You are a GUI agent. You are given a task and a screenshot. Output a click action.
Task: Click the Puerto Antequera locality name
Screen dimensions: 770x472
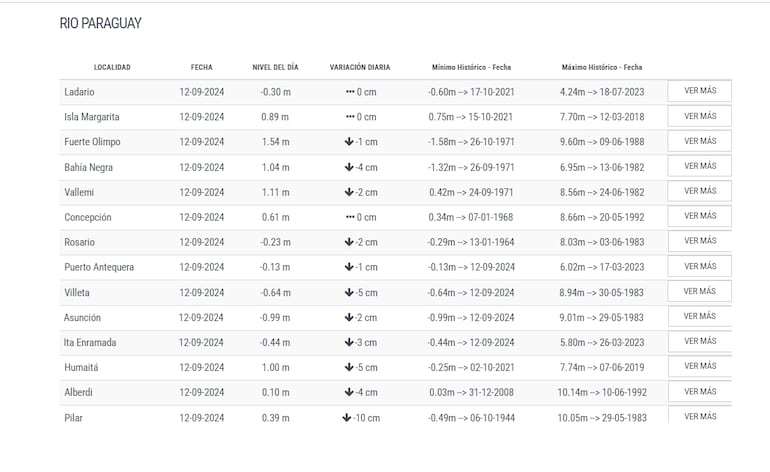[99, 267]
